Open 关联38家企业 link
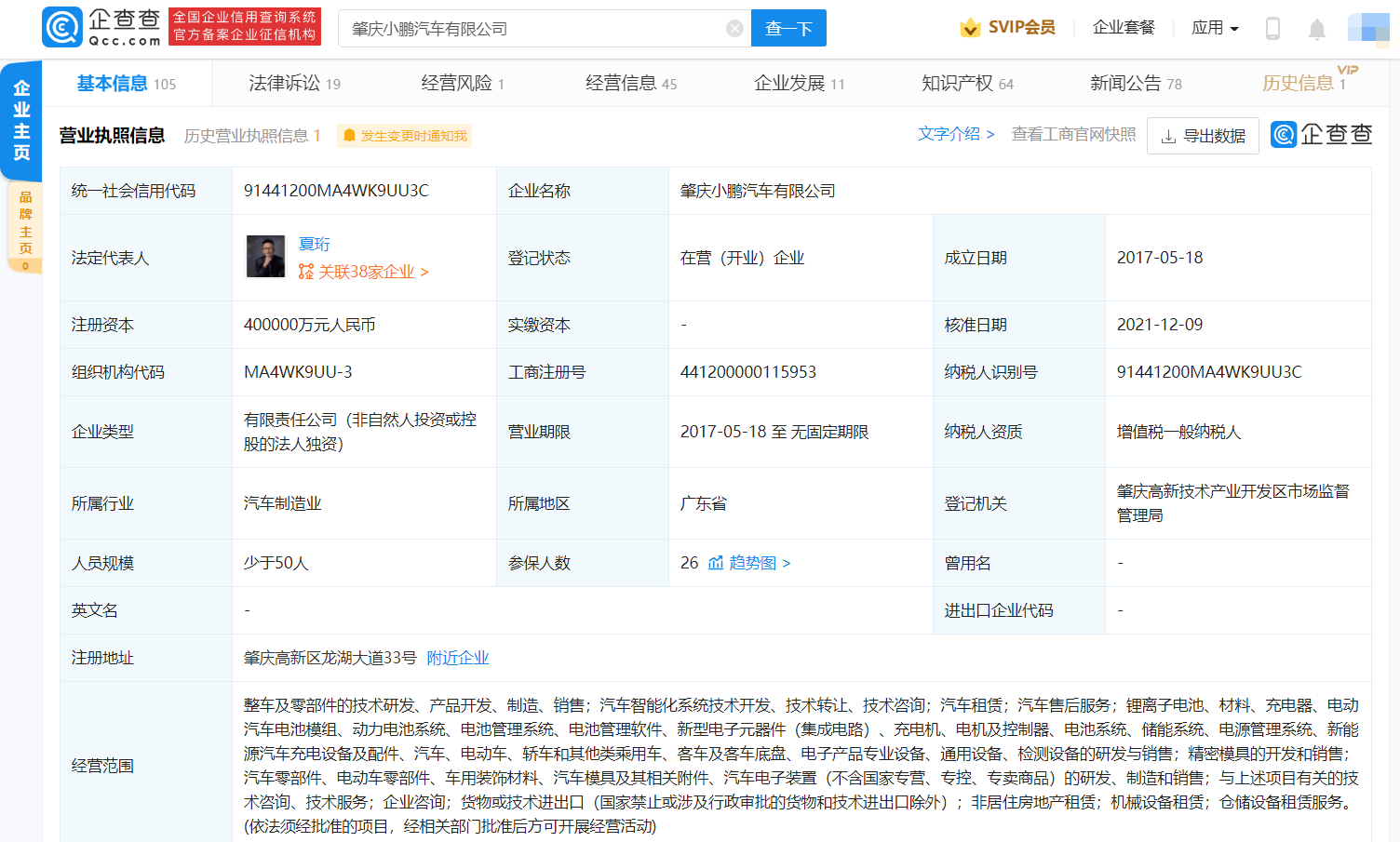The height and width of the screenshot is (842, 1400). pos(364,272)
